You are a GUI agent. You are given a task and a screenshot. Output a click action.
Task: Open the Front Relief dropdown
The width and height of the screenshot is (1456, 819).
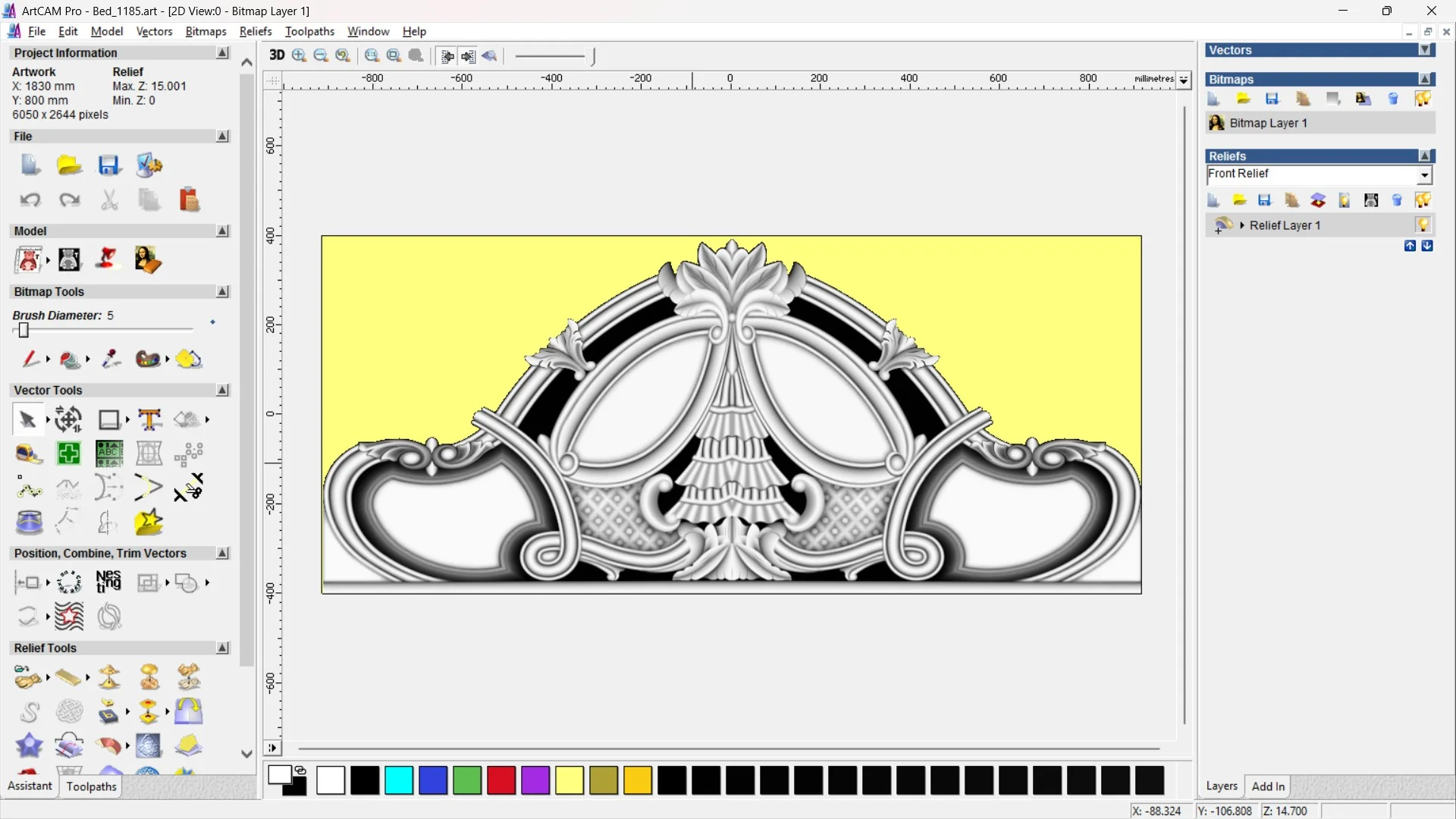click(1425, 175)
